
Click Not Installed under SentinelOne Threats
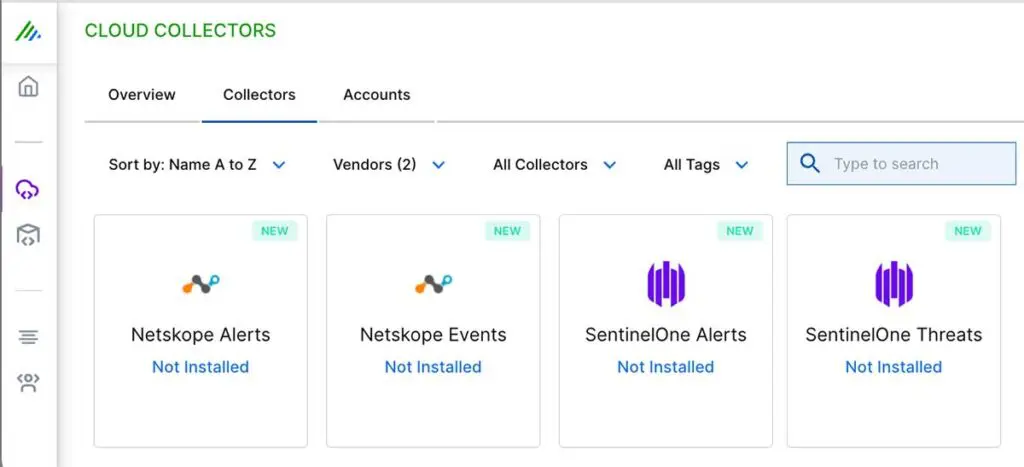[893, 367]
